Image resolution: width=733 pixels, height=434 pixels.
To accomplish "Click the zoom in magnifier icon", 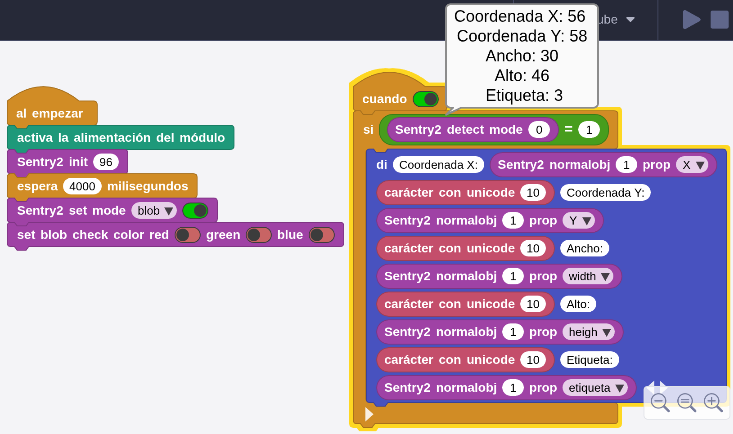I will point(712,402).
